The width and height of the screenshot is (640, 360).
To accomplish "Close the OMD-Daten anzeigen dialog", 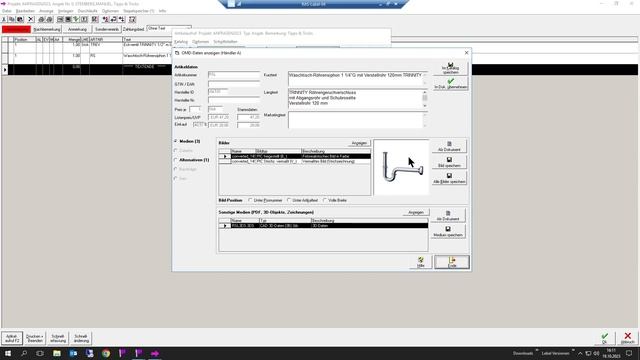I will tap(467, 53).
